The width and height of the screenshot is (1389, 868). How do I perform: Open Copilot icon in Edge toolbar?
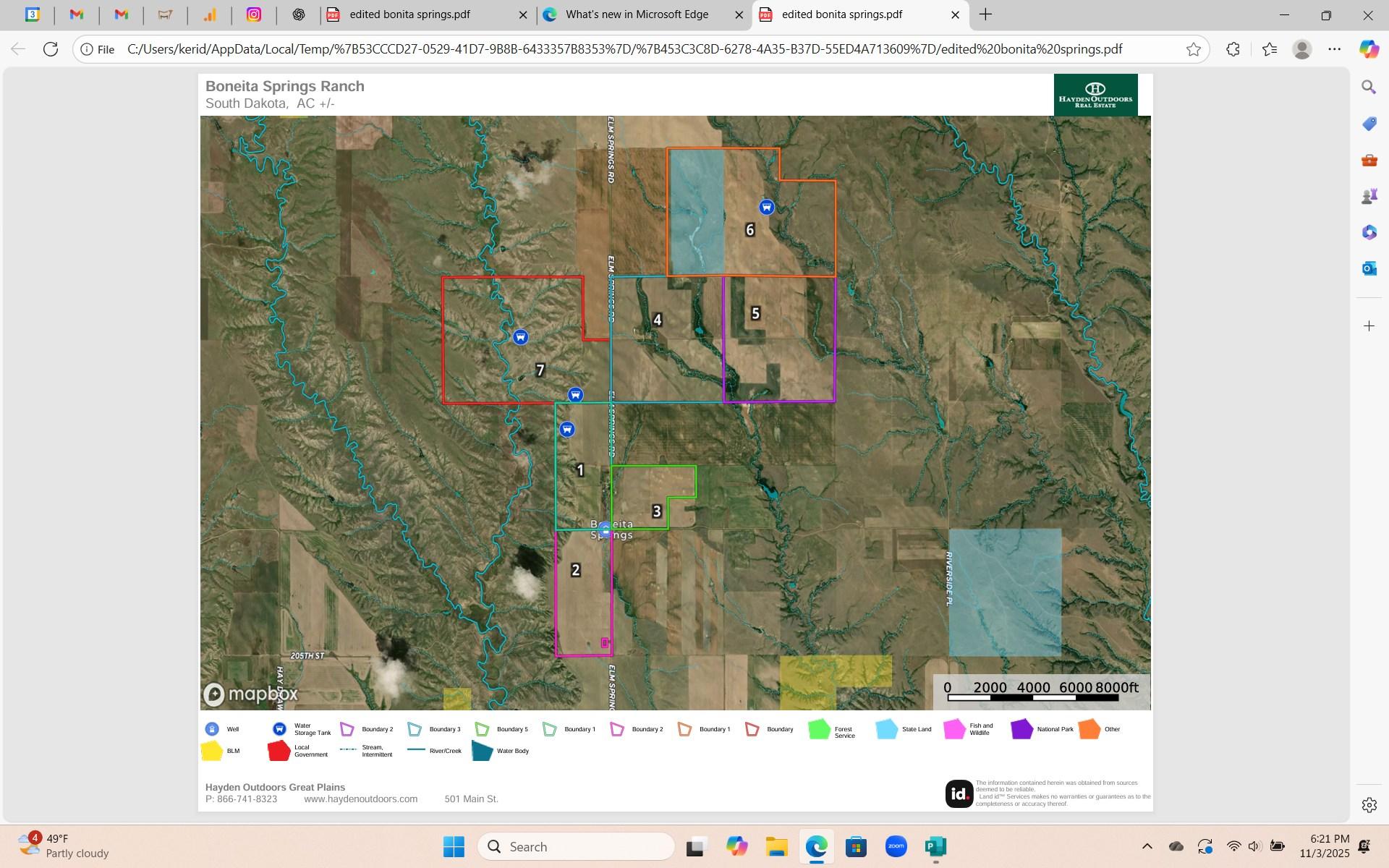click(x=1369, y=49)
